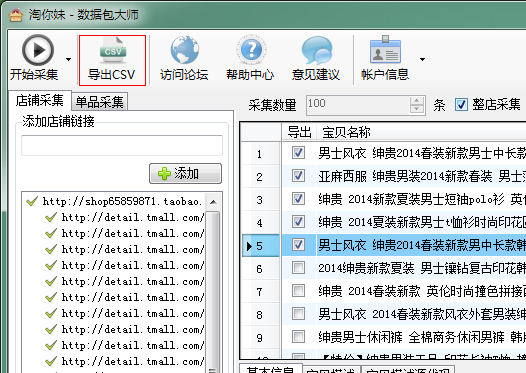
Task: Click the app logo in the title bar
Action: [16, 15]
